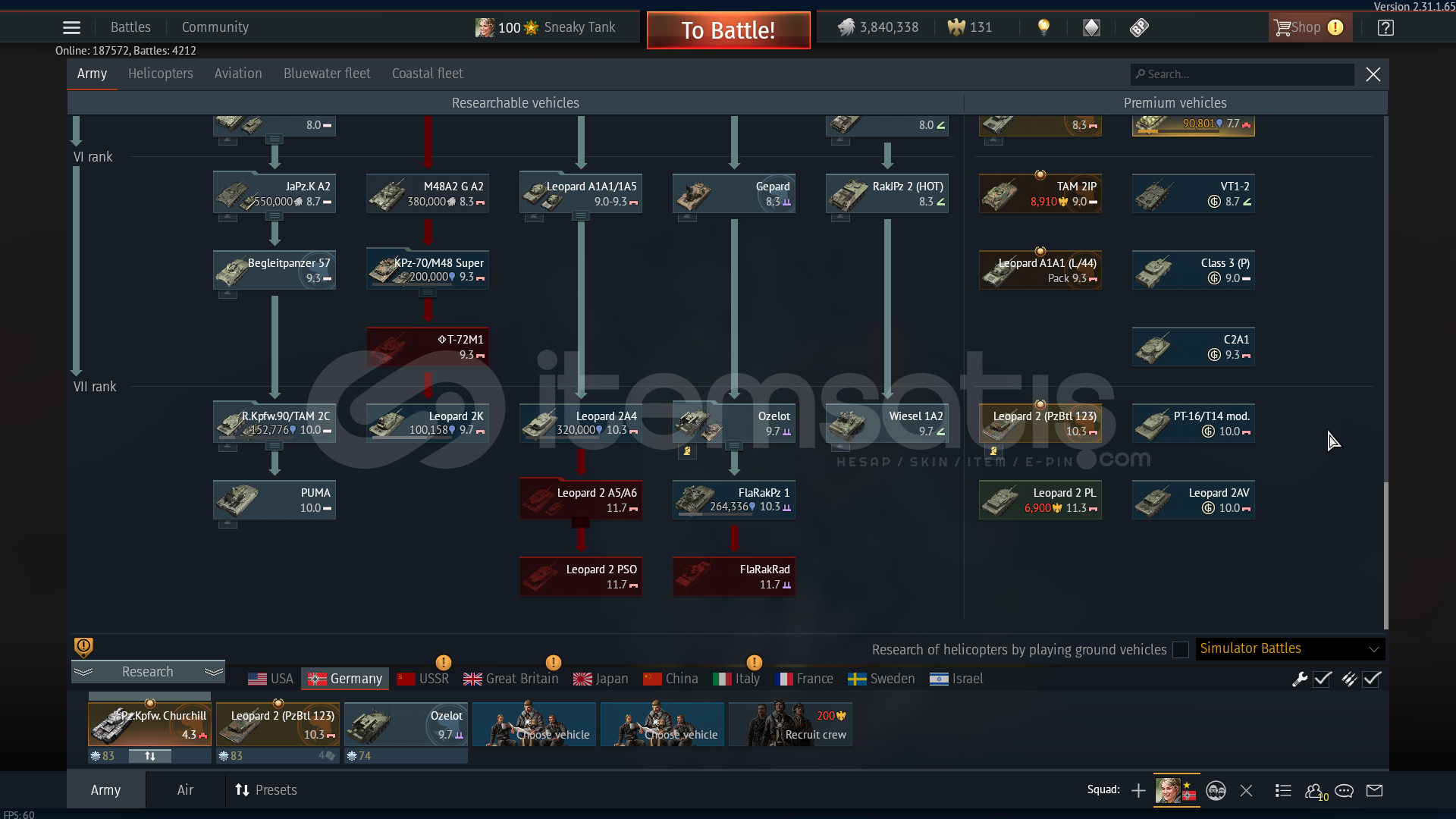
Task: Open the hamburger main menu
Action: pyautogui.click(x=71, y=27)
